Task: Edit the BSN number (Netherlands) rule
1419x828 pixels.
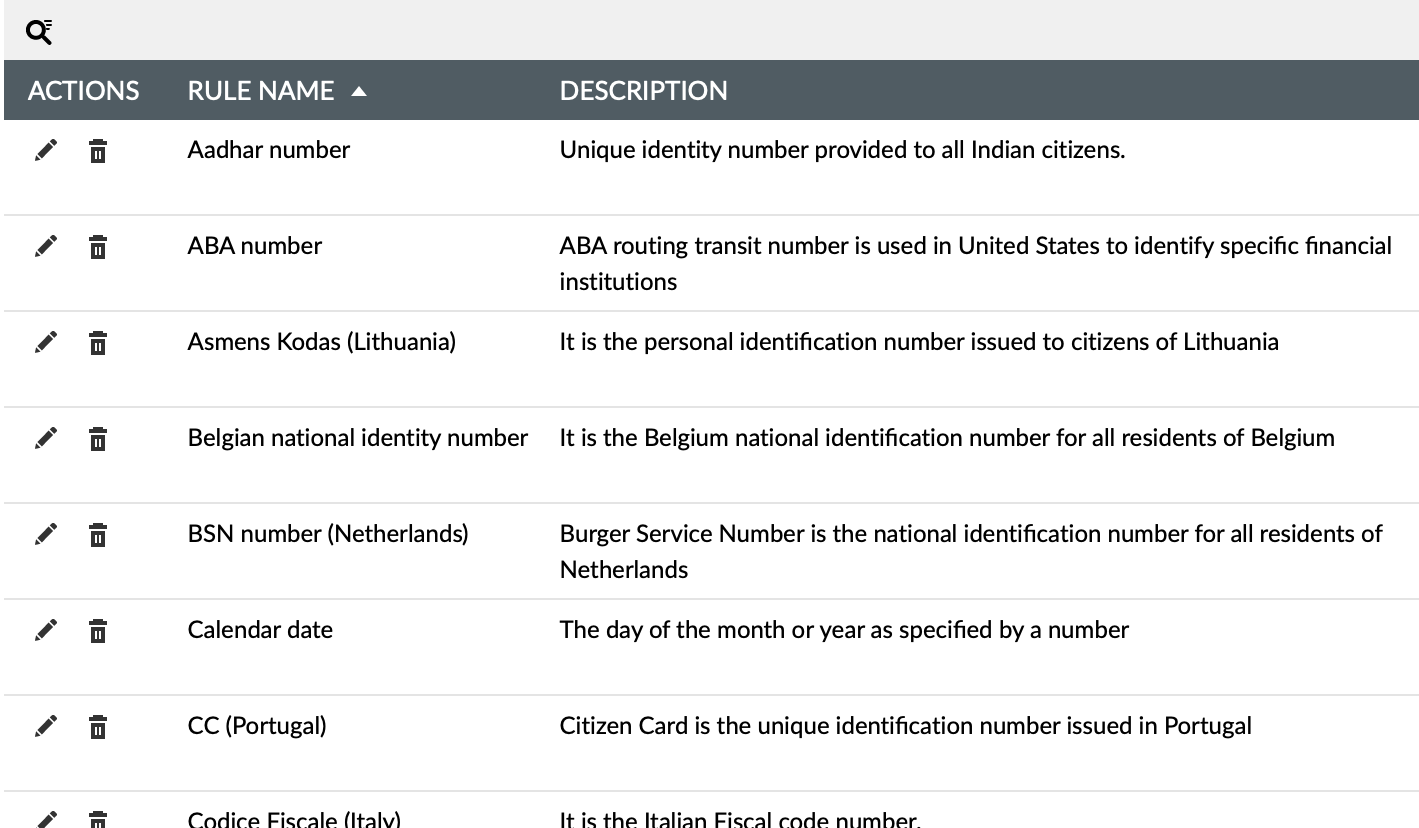Action: click(x=46, y=535)
